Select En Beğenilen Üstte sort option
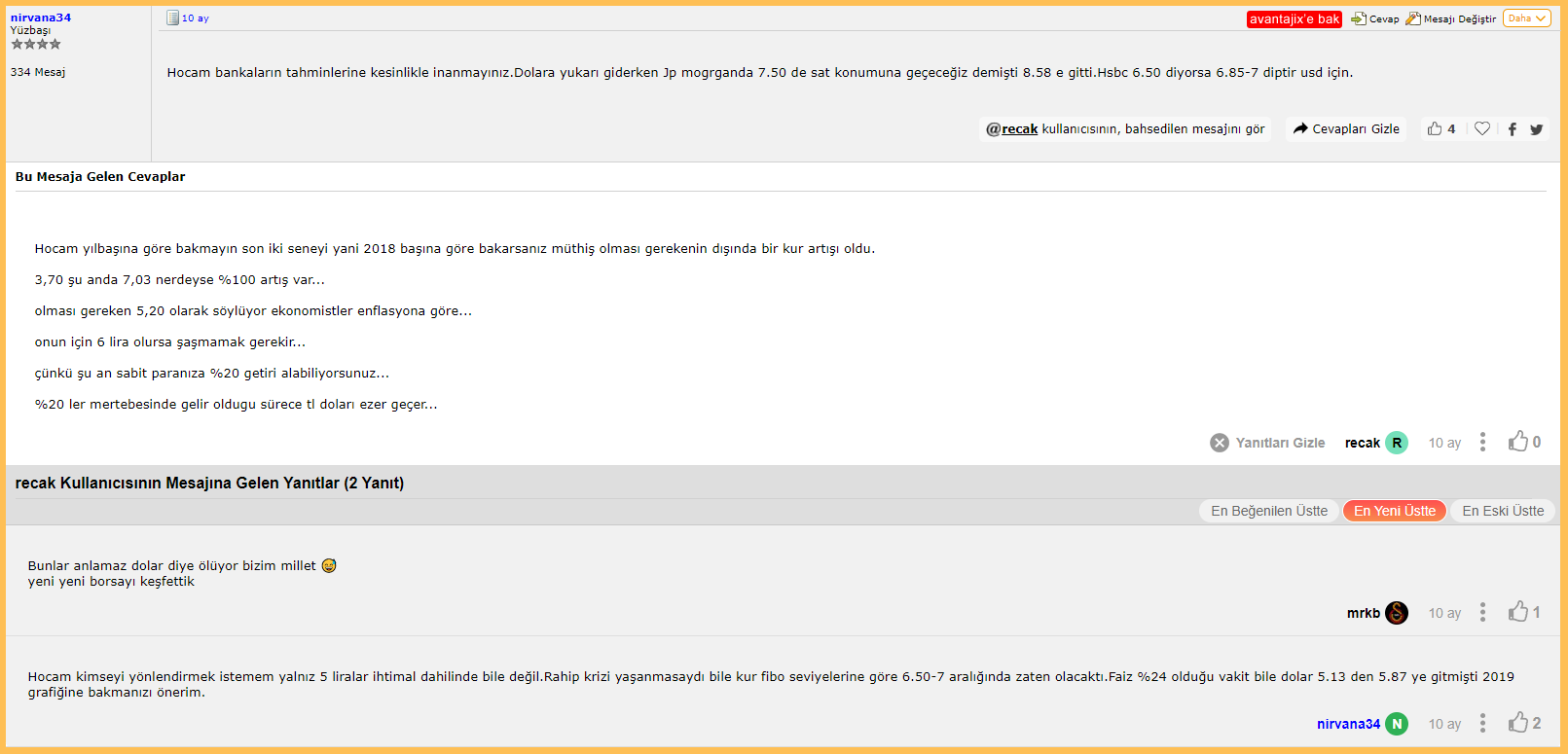The width and height of the screenshot is (1568, 754). pyautogui.click(x=1269, y=511)
